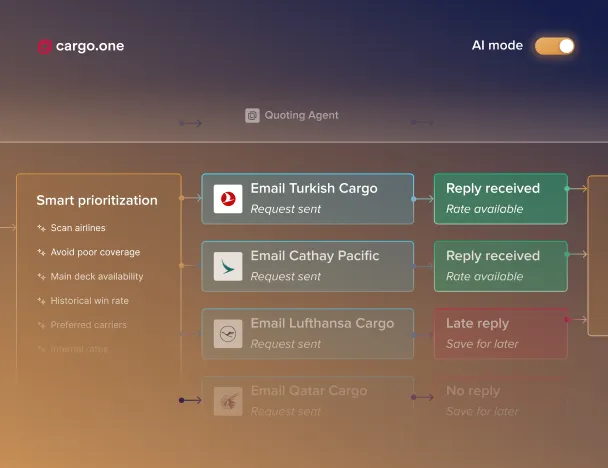Screen dimensions: 608x468
Task: Open Turkish Cargo's Reply received card
Action: (501, 199)
